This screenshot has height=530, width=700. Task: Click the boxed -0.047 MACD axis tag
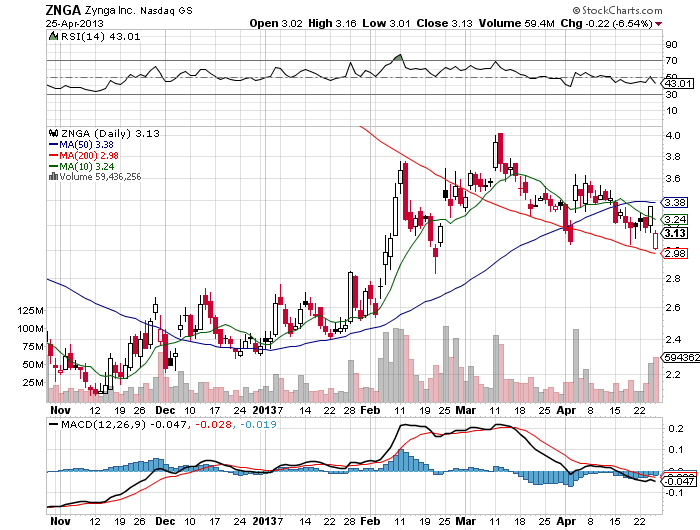(x=678, y=481)
